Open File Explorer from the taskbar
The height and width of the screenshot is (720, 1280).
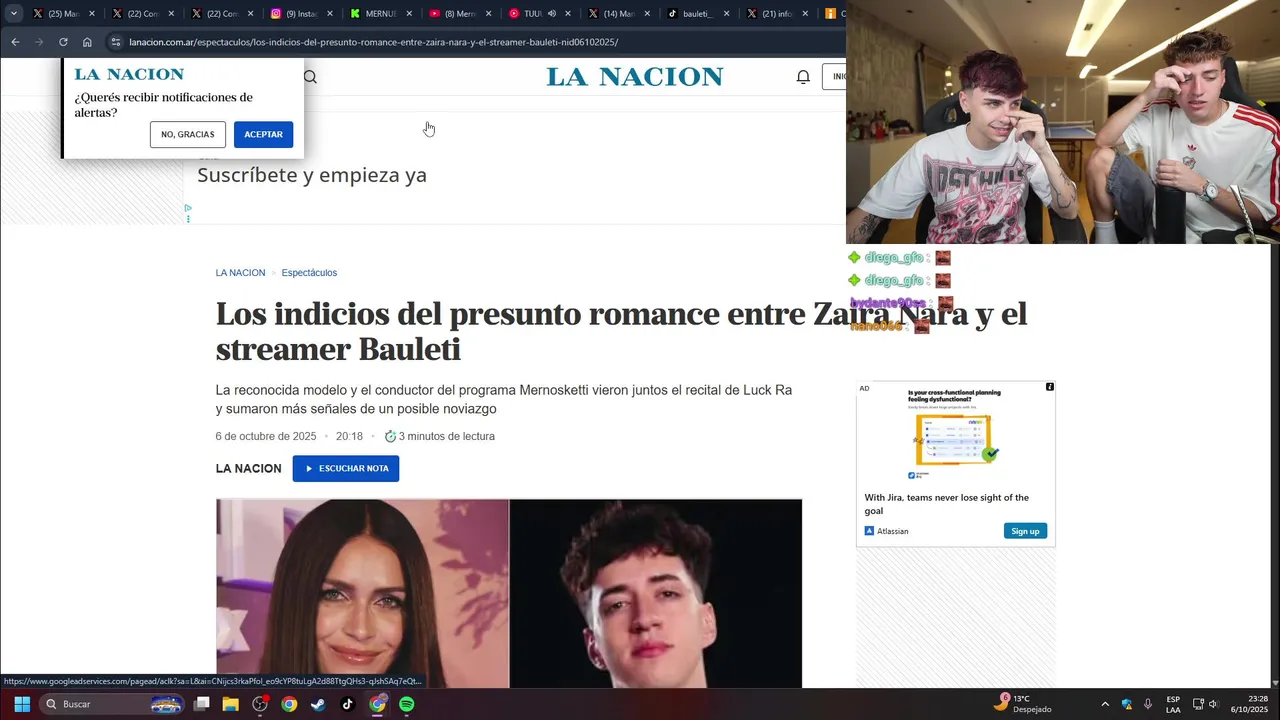click(x=230, y=704)
